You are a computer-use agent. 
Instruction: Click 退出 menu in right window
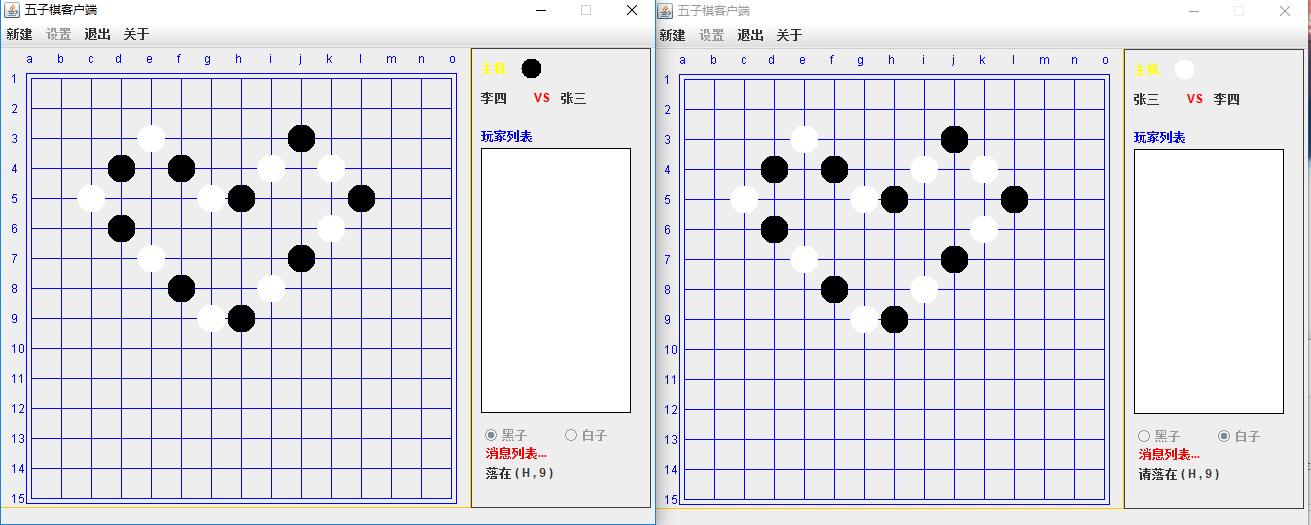[750, 35]
